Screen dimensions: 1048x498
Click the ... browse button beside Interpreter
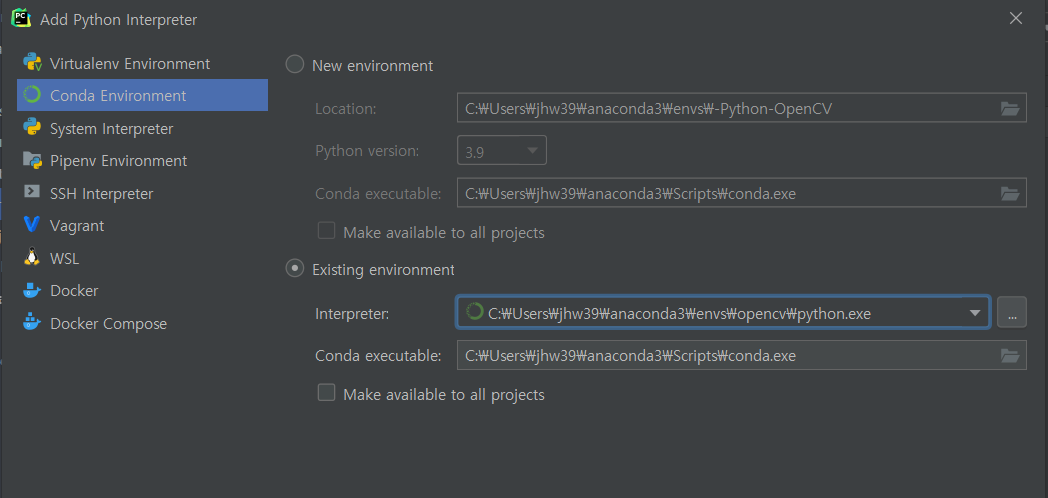tap(1012, 312)
